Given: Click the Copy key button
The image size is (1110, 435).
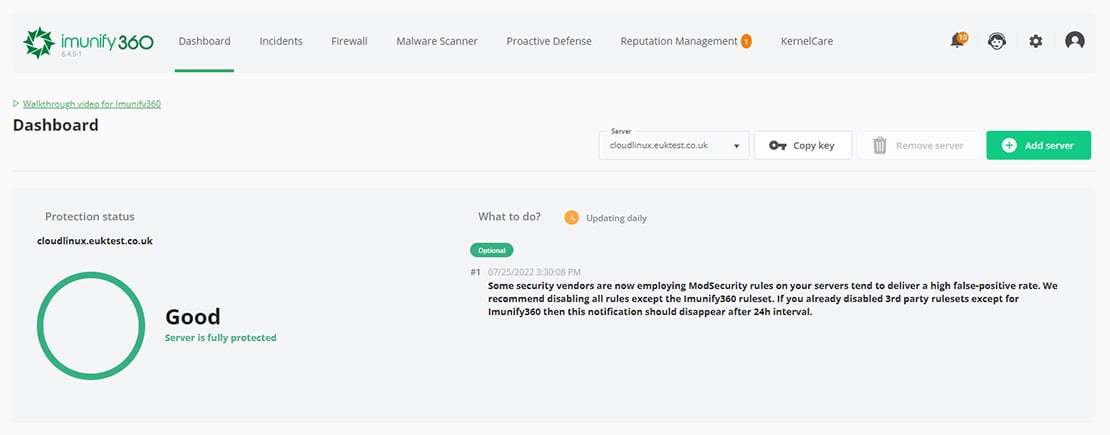Looking at the screenshot, I should point(803,145).
